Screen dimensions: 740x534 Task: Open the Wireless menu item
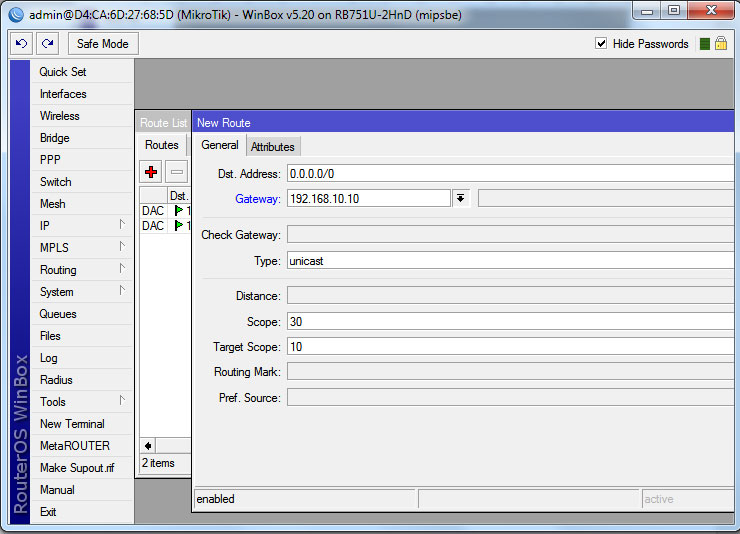pyautogui.click(x=59, y=116)
